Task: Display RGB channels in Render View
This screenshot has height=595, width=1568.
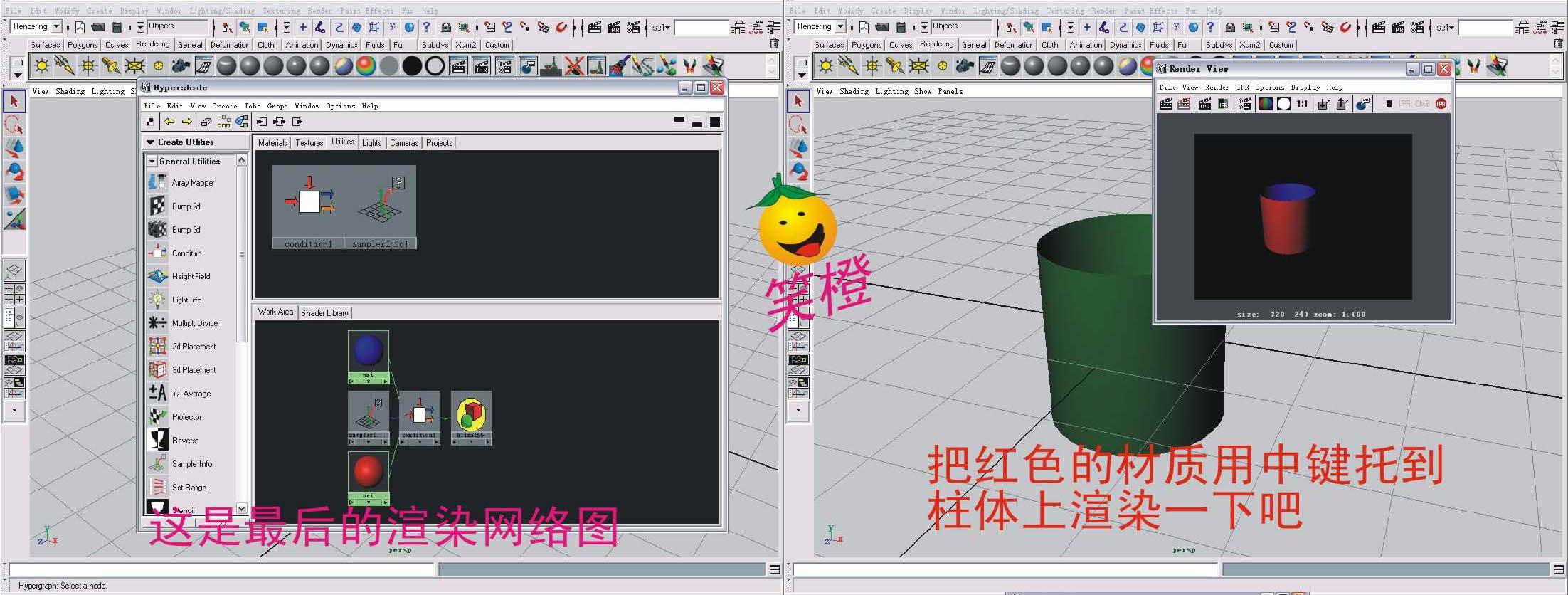Action: coord(1266,104)
